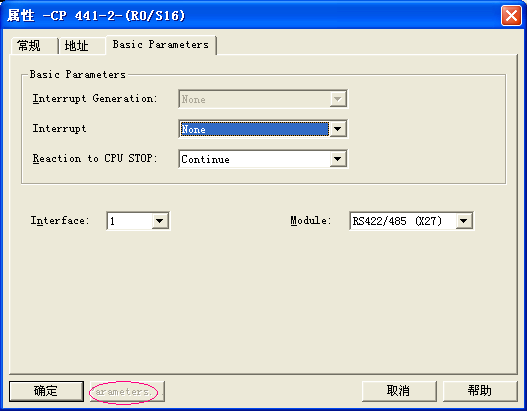The image size is (527, 411).
Task: Open the Interrupt dropdown arrow
Action: 338,129
